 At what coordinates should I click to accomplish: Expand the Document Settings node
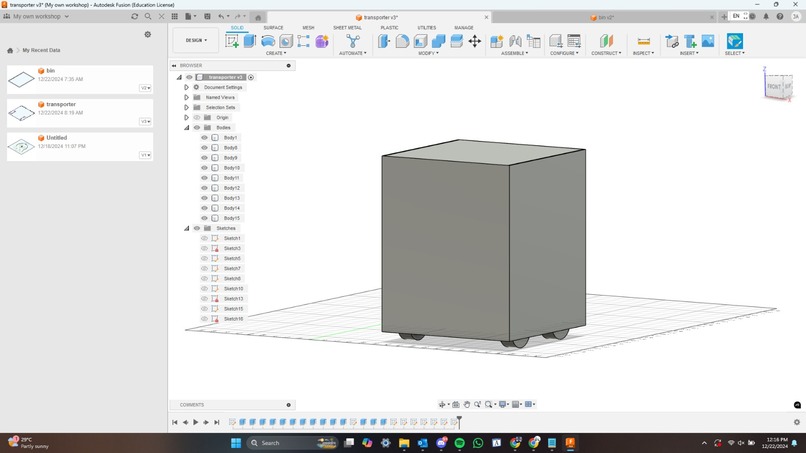point(187,87)
